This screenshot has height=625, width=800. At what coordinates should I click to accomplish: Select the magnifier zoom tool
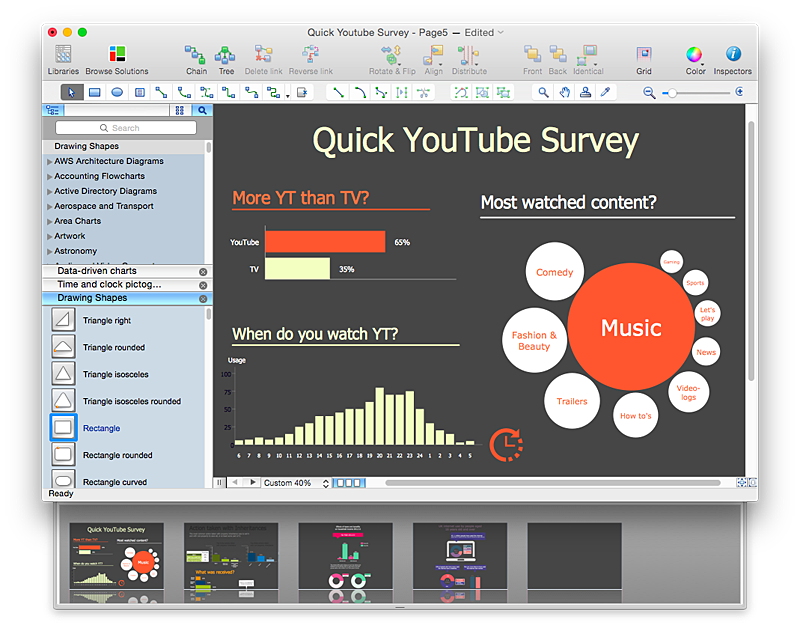click(x=543, y=92)
